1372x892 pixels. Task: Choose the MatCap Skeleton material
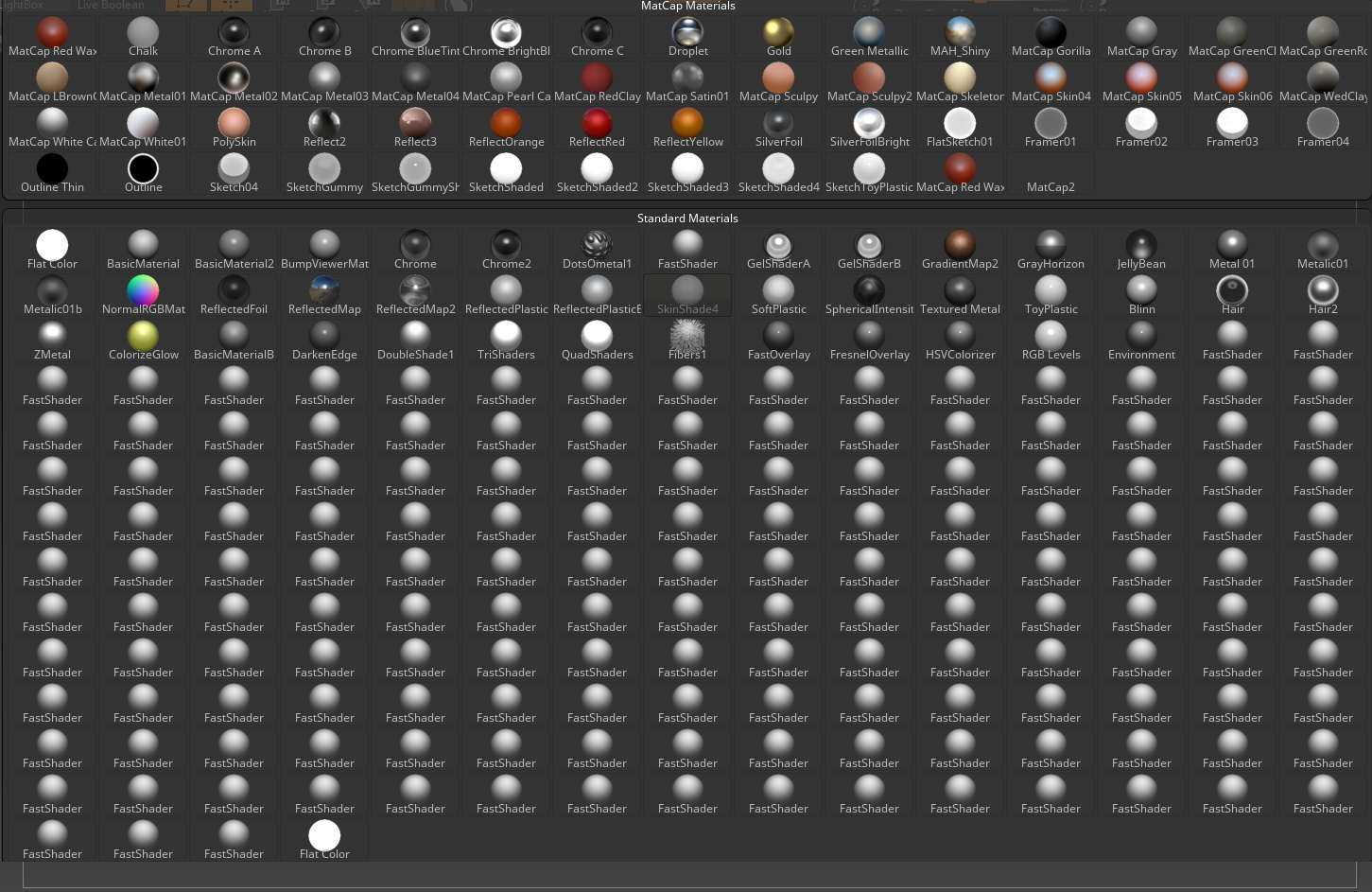(960, 82)
